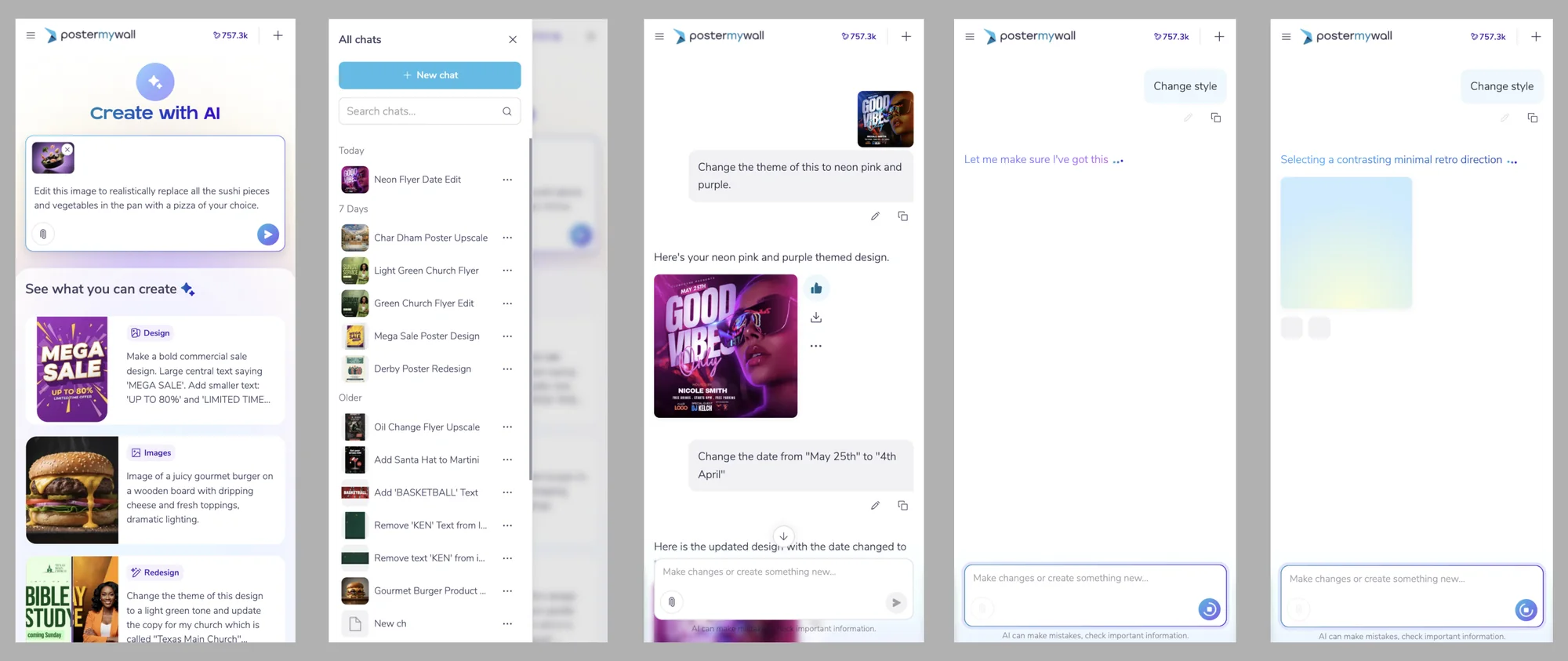The height and width of the screenshot is (661, 1568).
Task: Remove the attached sushi image thumbnail
Action: (x=67, y=149)
